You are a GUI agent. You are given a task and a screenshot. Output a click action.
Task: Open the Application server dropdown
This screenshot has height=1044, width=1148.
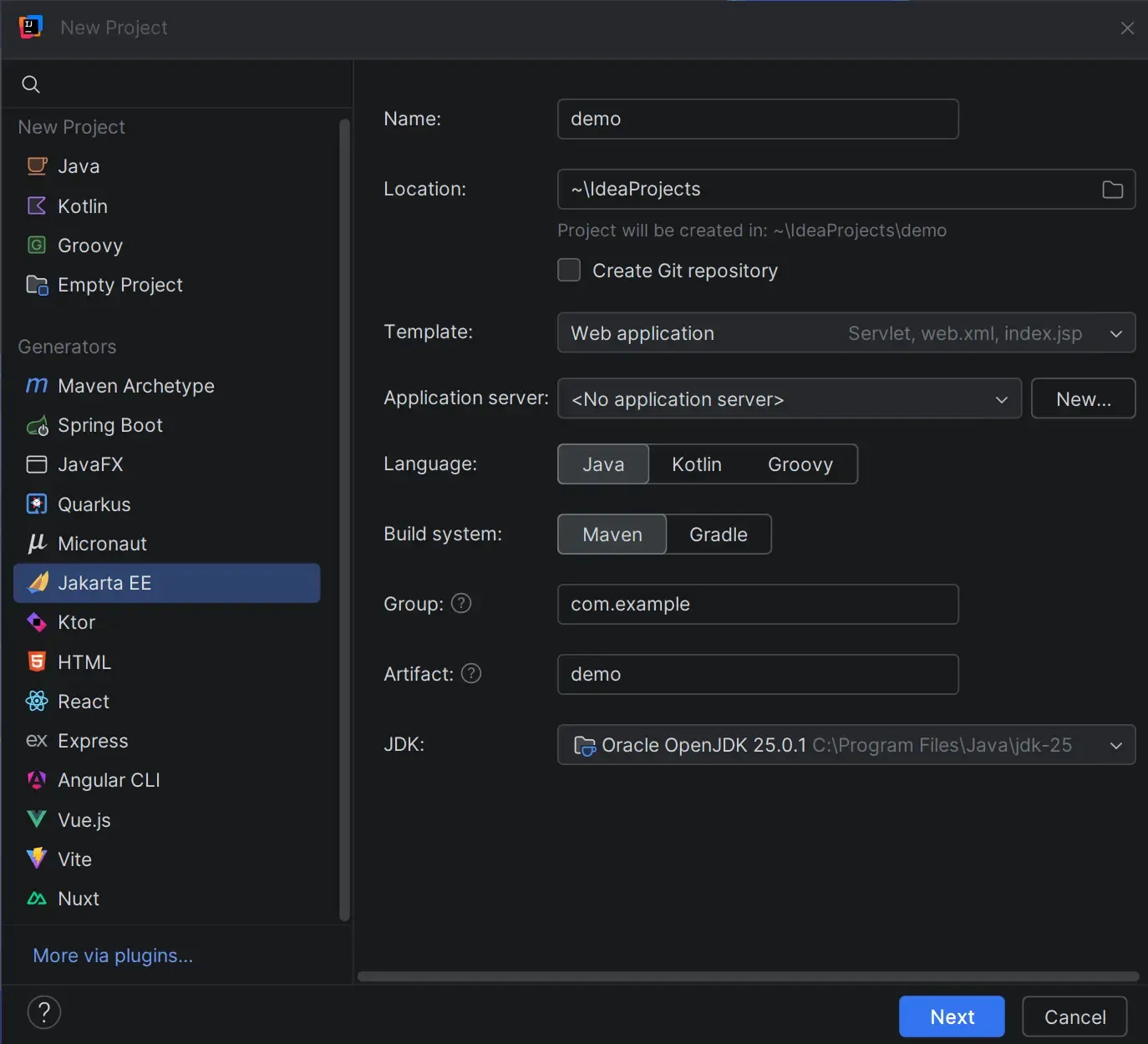coord(1001,399)
